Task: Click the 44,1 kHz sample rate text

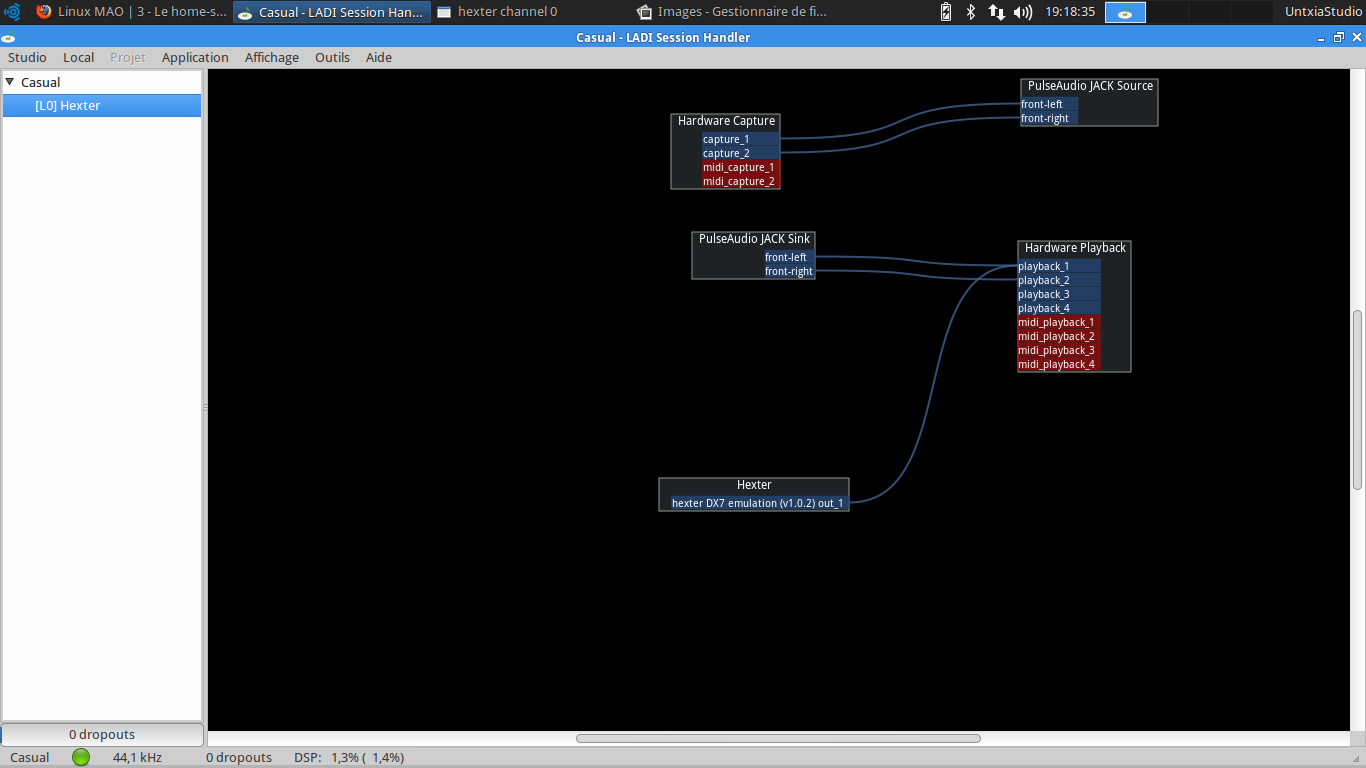Action: coord(137,757)
